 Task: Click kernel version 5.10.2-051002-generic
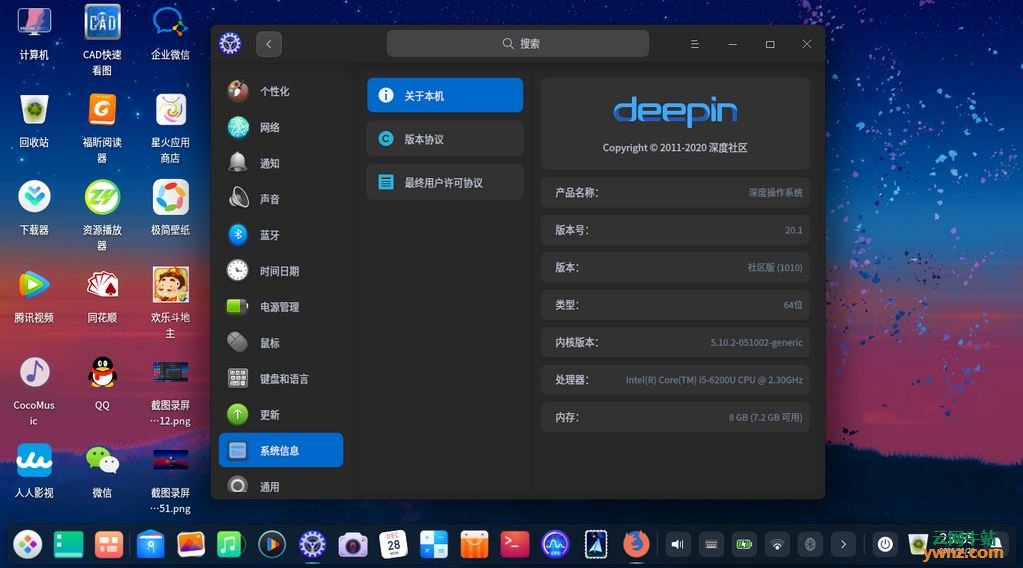(x=757, y=342)
